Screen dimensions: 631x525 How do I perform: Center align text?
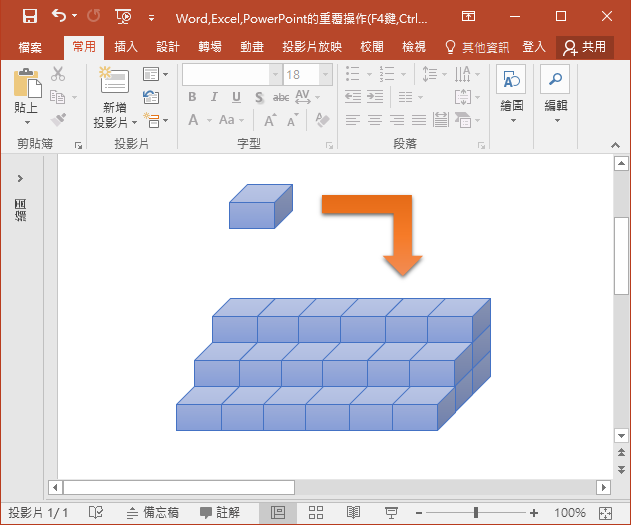(x=375, y=120)
